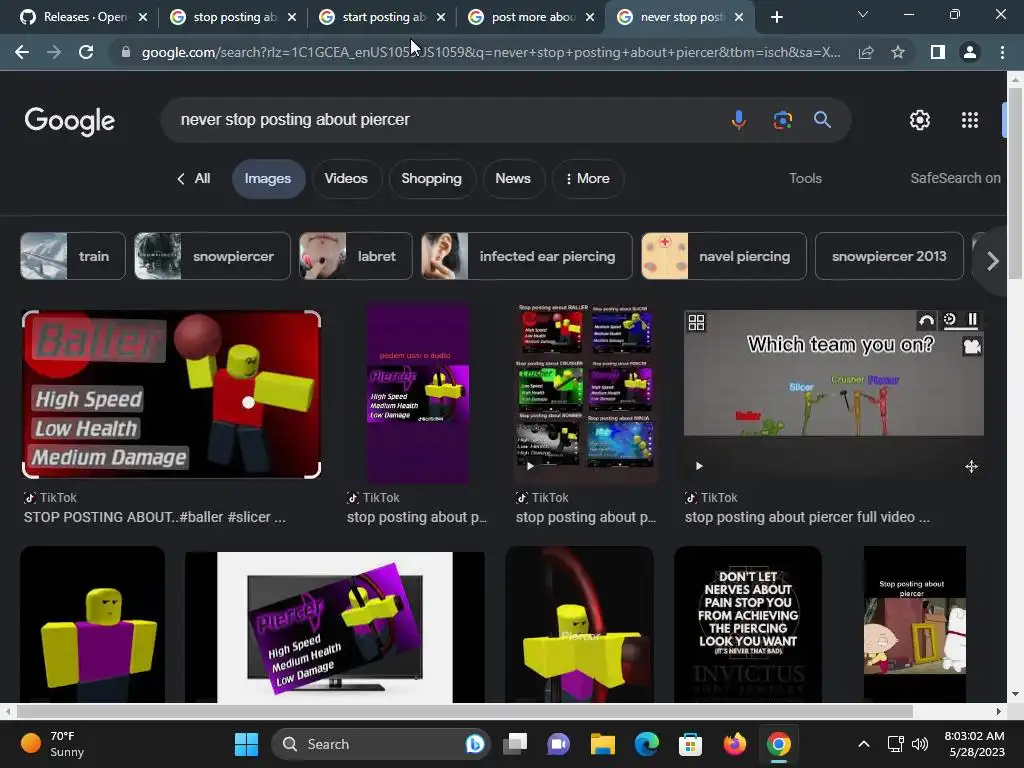Click the magnifier search button

coord(822,120)
